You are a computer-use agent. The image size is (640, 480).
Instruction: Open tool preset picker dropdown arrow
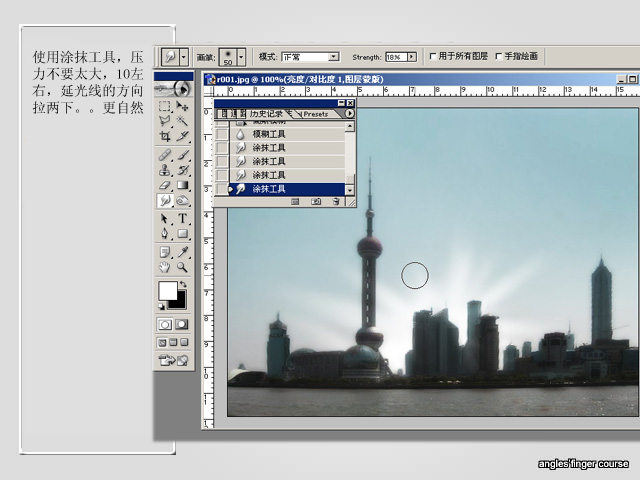pos(184,57)
